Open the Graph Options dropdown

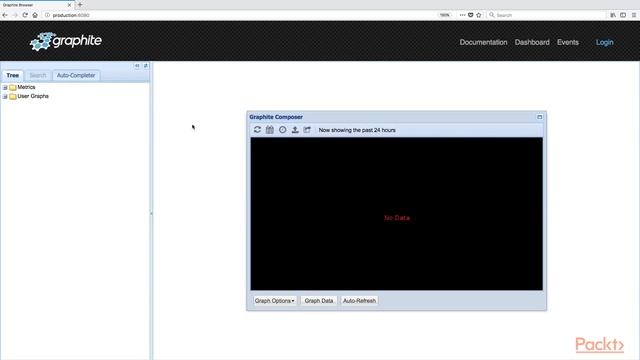click(x=275, y=301)
